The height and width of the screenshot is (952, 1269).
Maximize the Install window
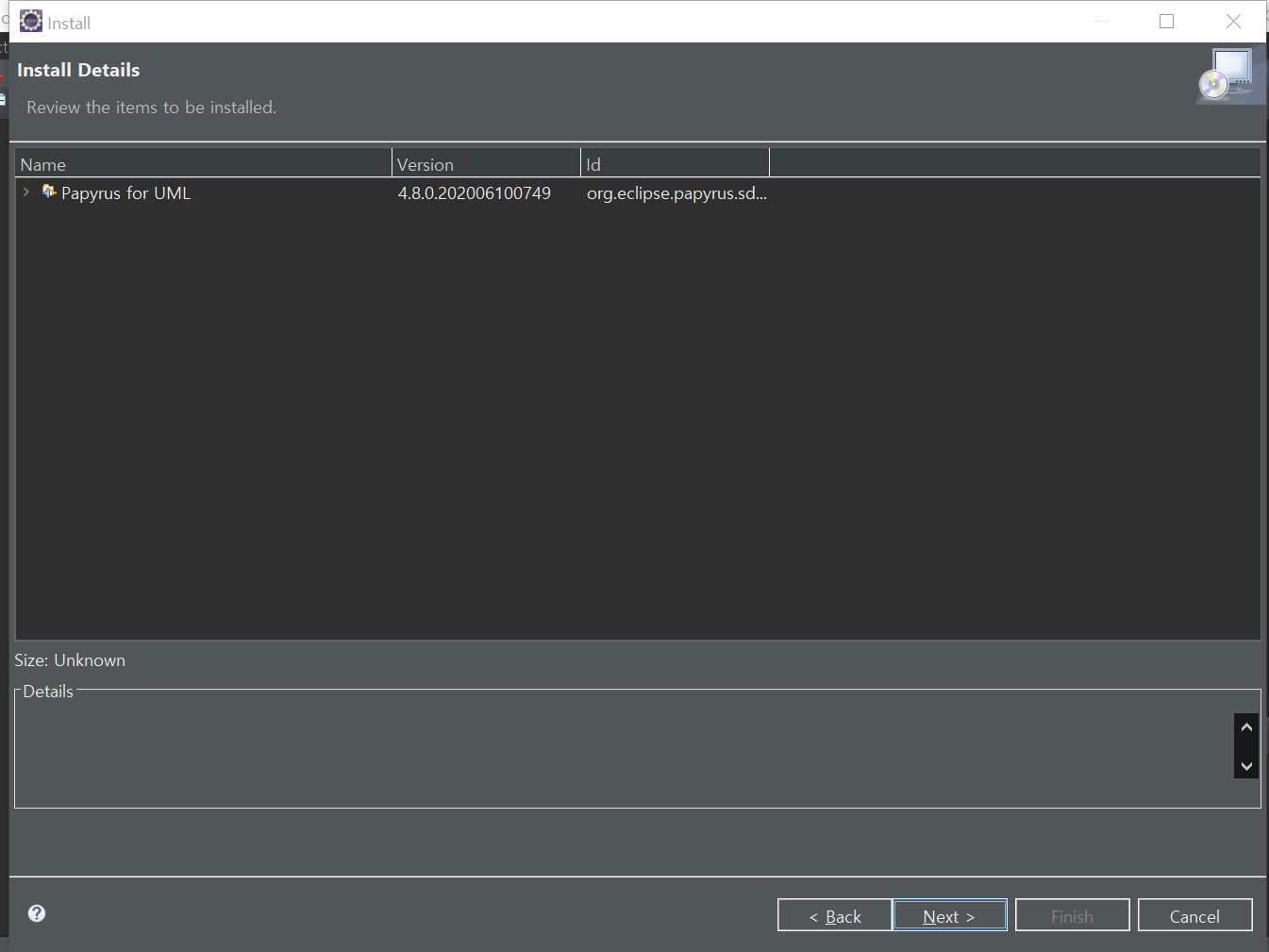(x=1167, y=21)
